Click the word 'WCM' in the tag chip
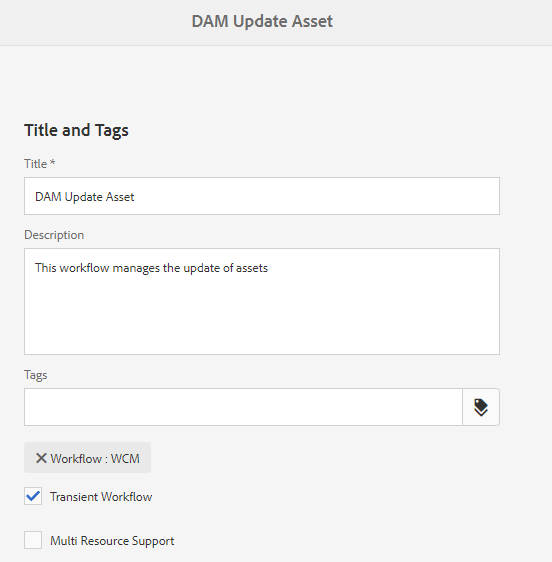Viewport: 552px width, 562px height. point(125,458)
